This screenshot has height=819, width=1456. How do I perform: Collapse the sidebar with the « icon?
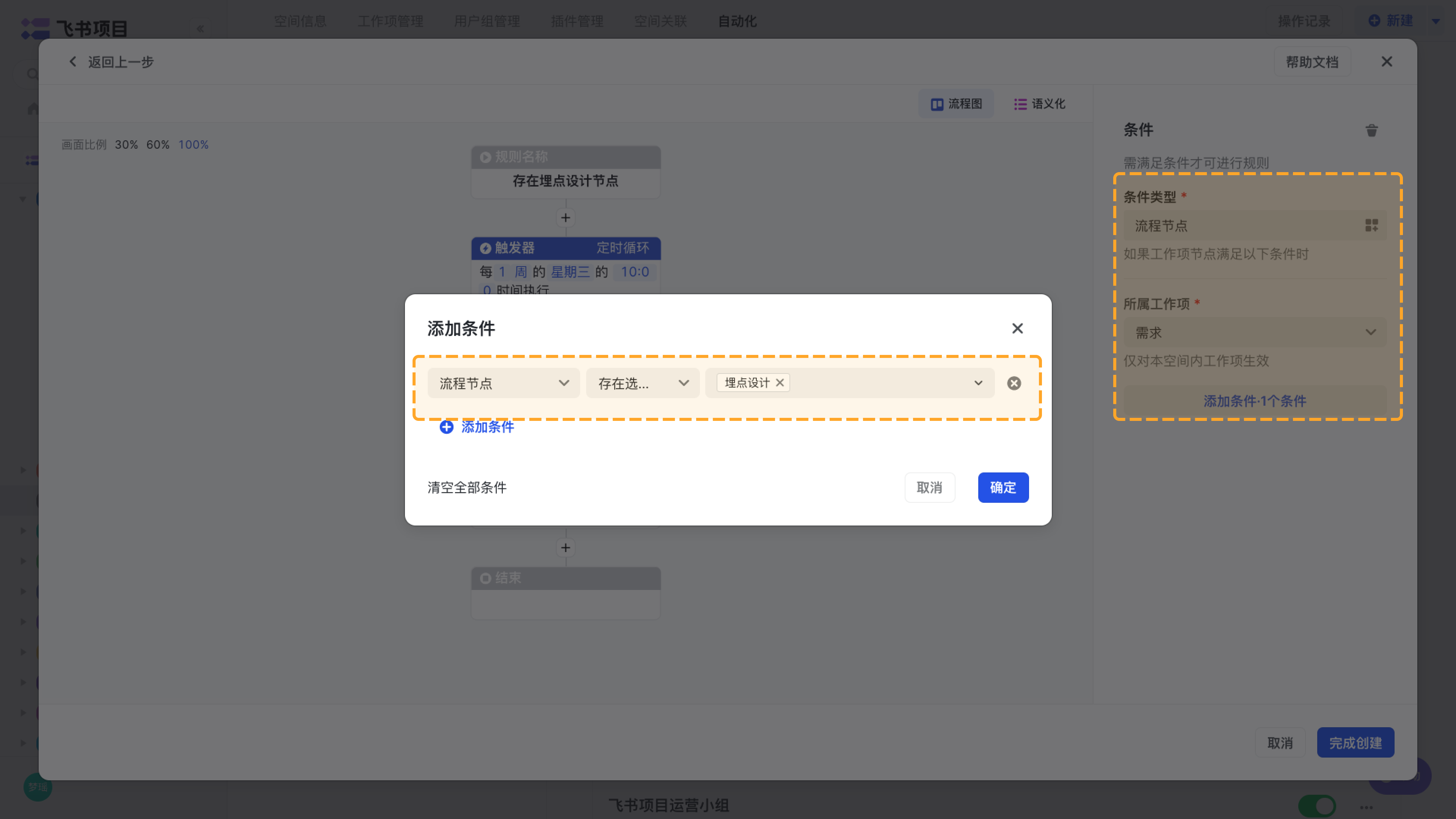200,29
